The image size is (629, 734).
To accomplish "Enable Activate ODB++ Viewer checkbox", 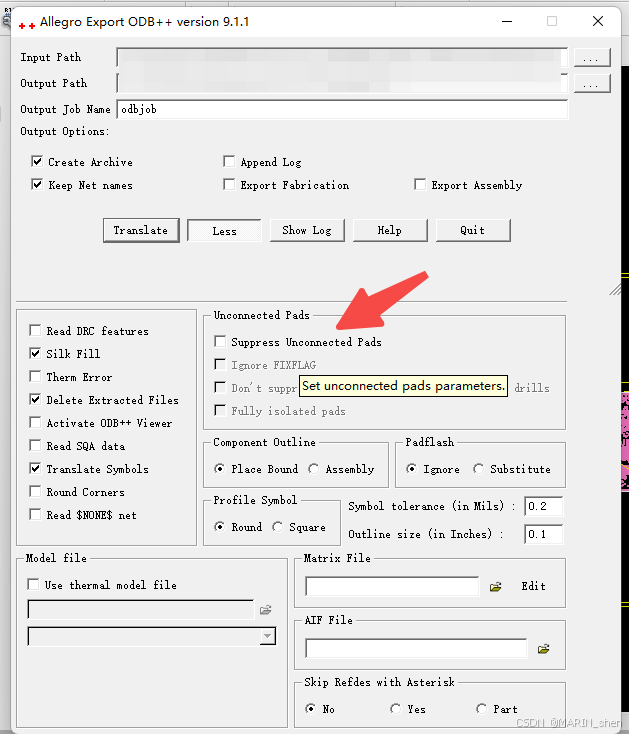I will 35,422.
